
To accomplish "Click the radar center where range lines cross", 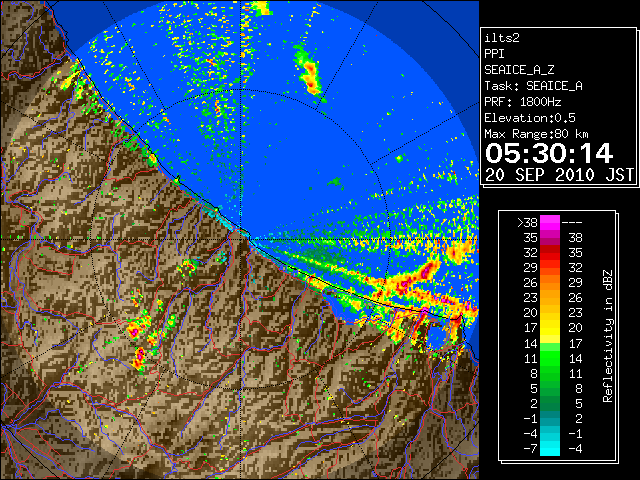I will pos(241,238).
